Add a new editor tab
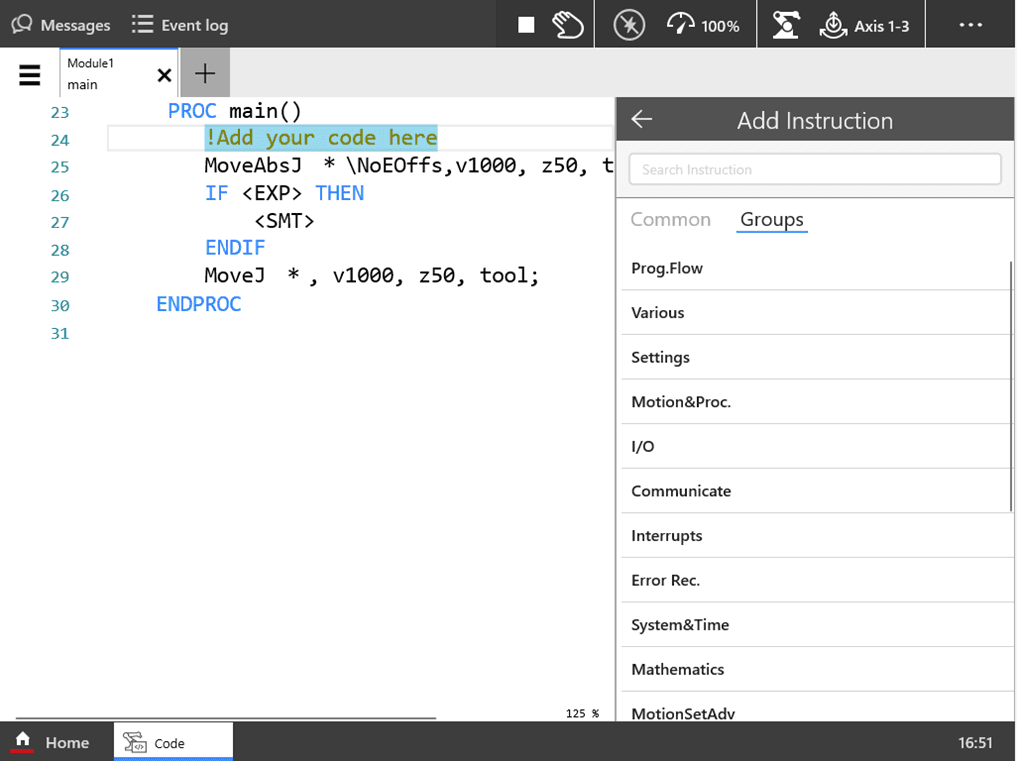The height and width of the screenshot is (761, 1017). coord(205,73)
